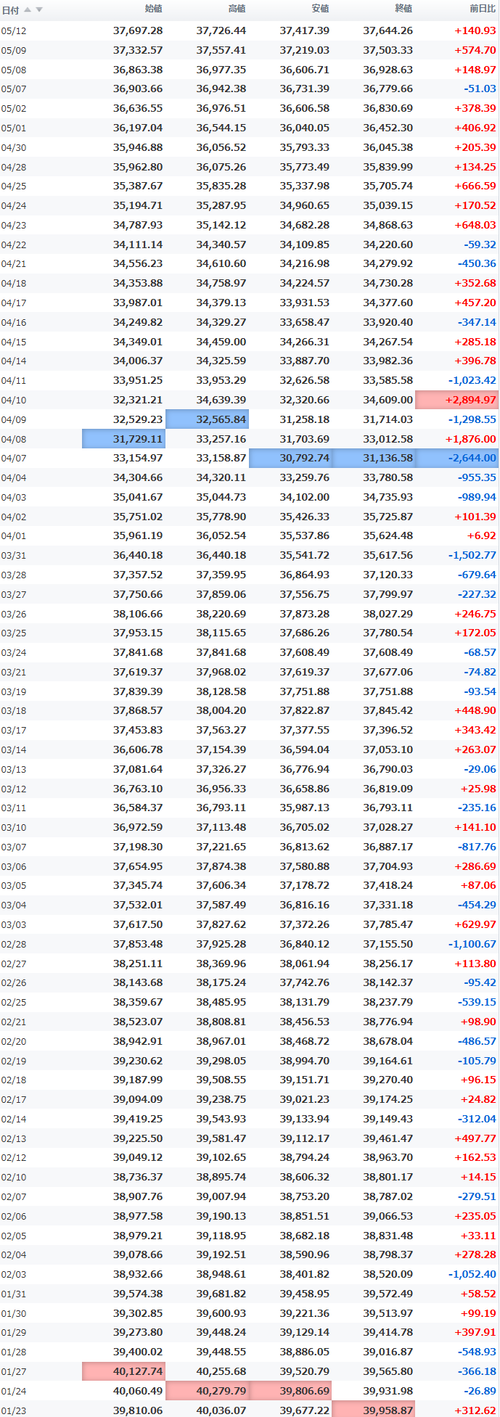Select closing value 37,704.93
Image resolution: width=500 pixels, height=1417 pixels.
[x=388, y=865]
